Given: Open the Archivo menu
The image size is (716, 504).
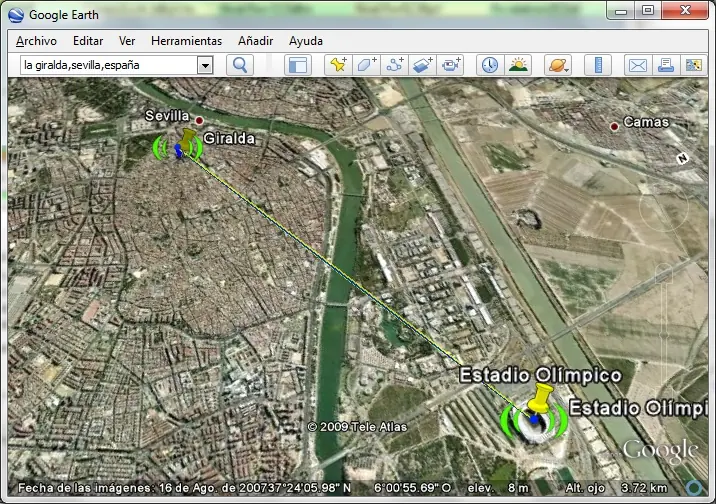Looking at the screenshot, I should 36,41.
